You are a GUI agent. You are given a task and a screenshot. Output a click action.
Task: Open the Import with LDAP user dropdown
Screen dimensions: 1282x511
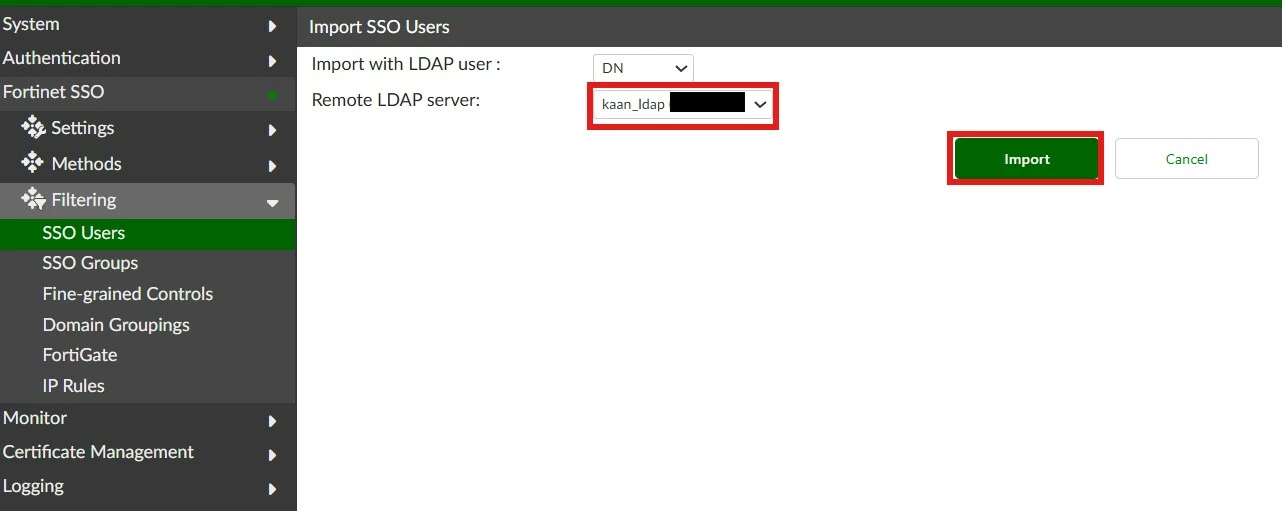[643, 68]
